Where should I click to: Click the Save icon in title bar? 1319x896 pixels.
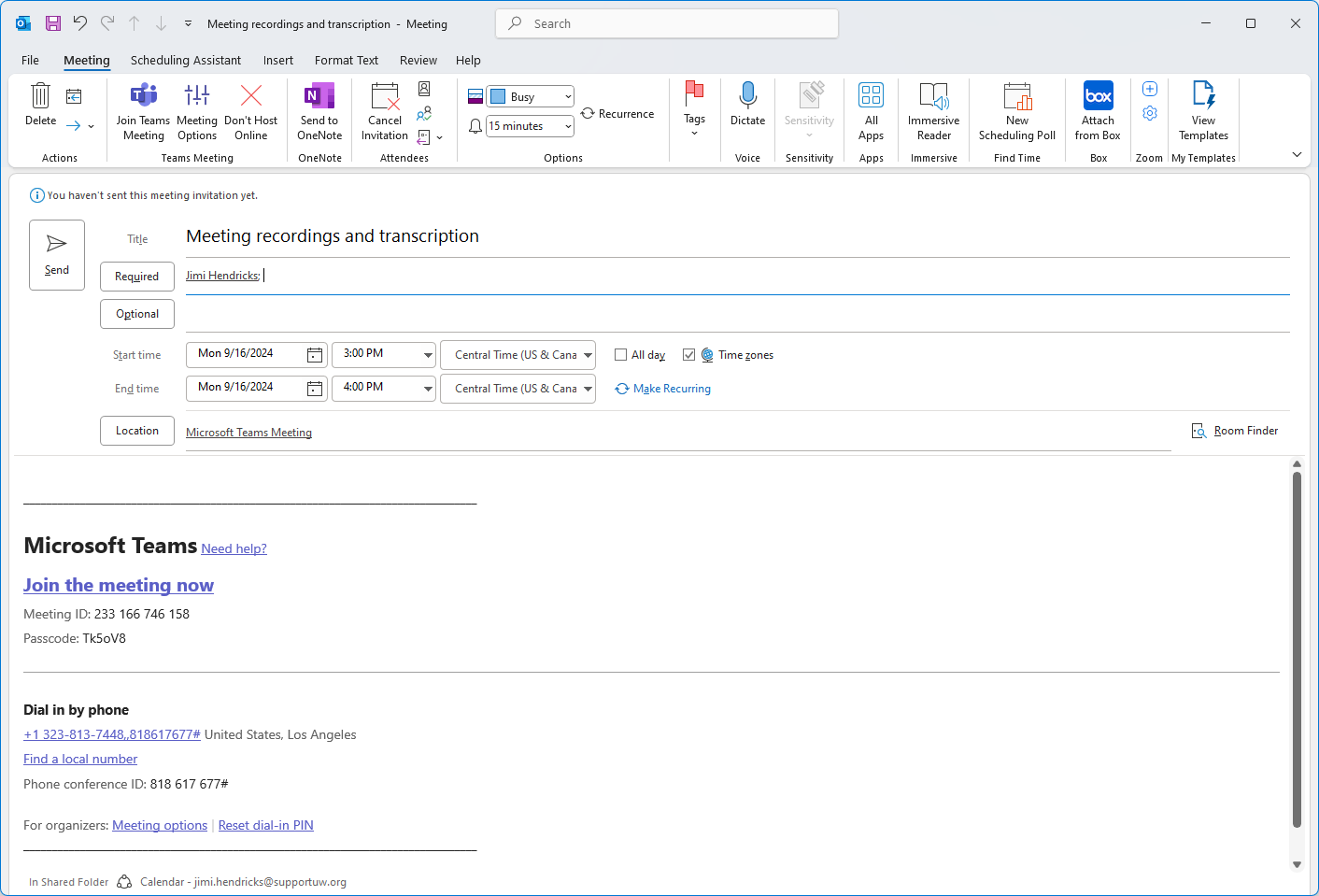click(53, 23)
